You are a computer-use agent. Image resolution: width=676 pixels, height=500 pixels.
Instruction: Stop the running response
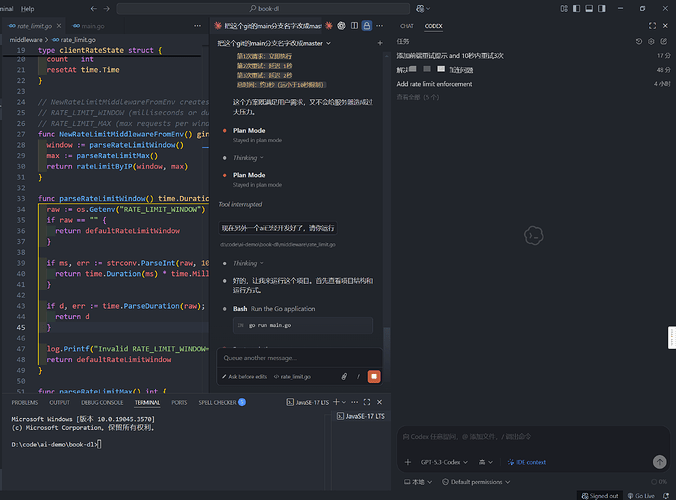click(374, 377)
